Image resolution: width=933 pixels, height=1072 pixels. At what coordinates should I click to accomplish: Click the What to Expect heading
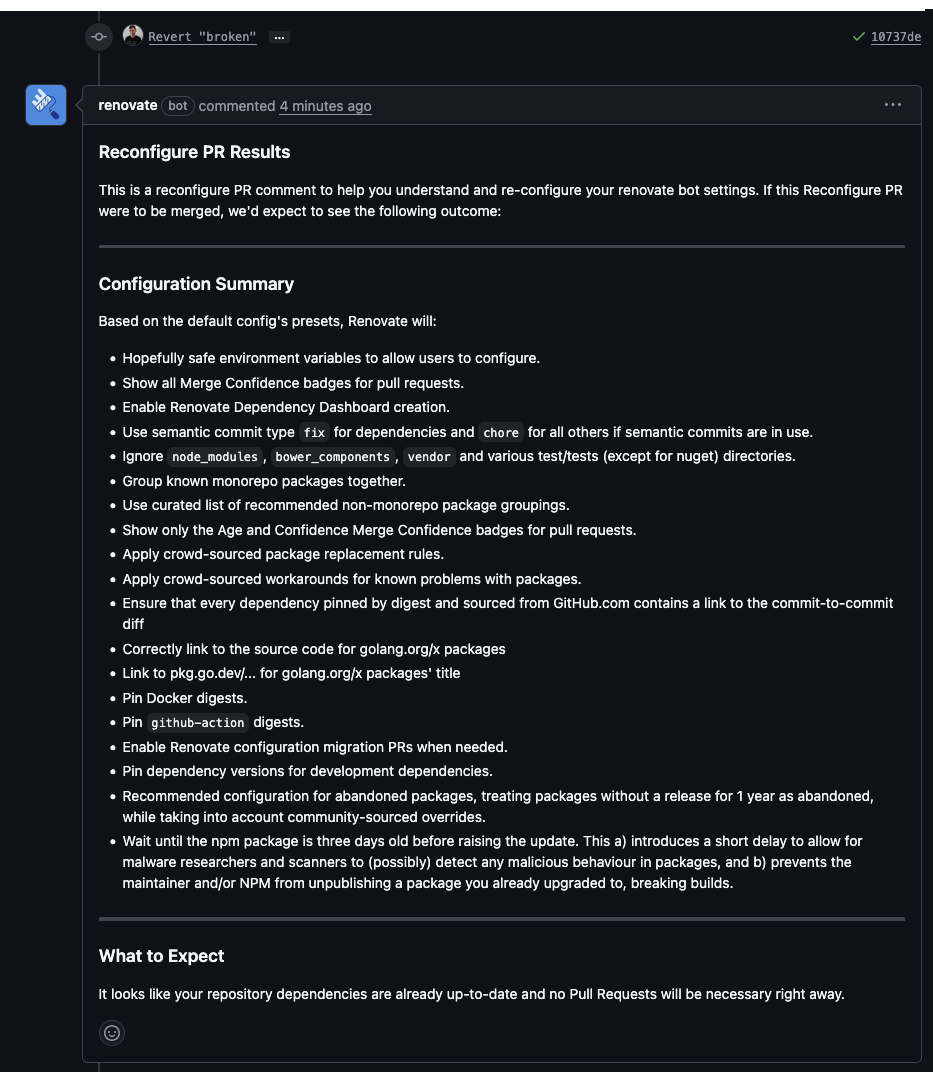(161, 956)
